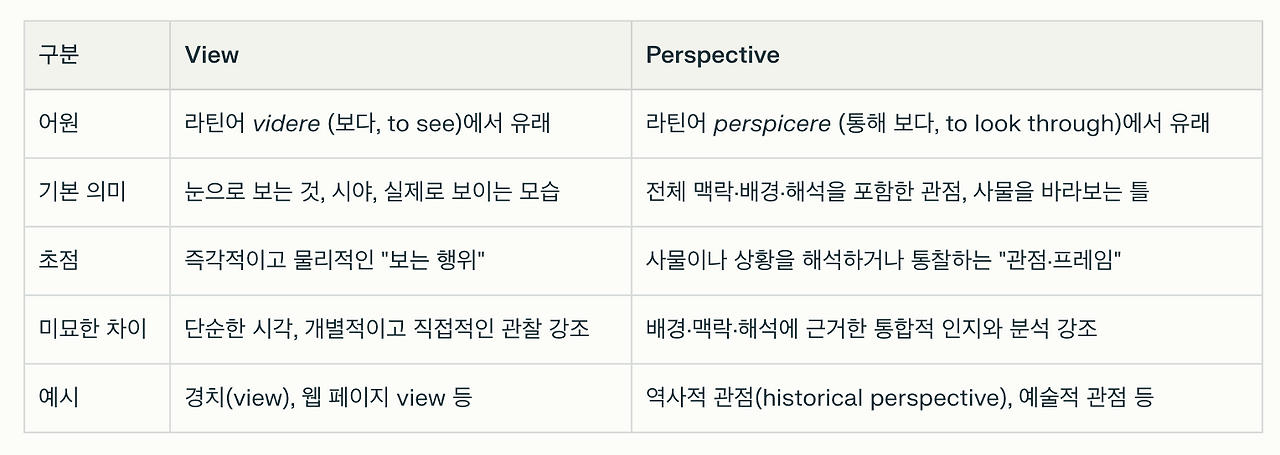
Task: Click the 미묘한 차이 row label
Action: pos(93,328)
